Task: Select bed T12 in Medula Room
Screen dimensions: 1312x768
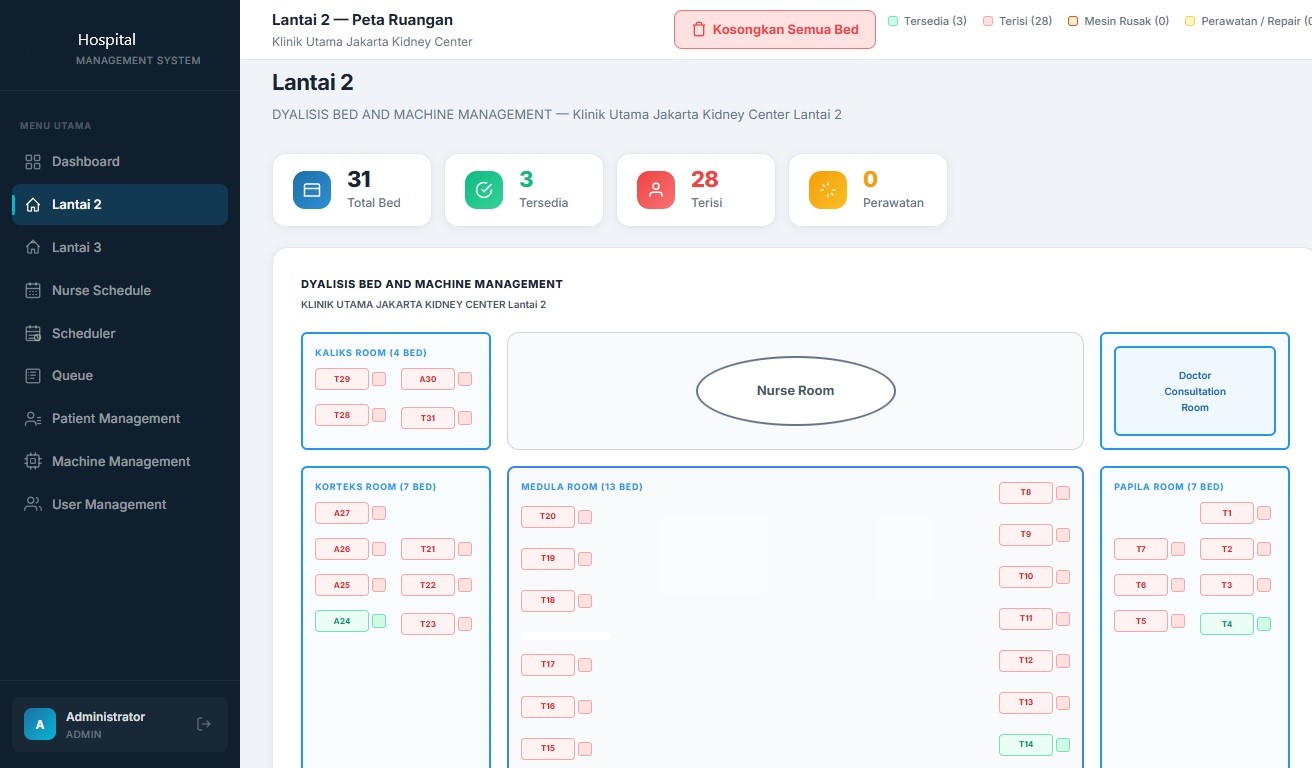Action: click(x=1026, y=661)
